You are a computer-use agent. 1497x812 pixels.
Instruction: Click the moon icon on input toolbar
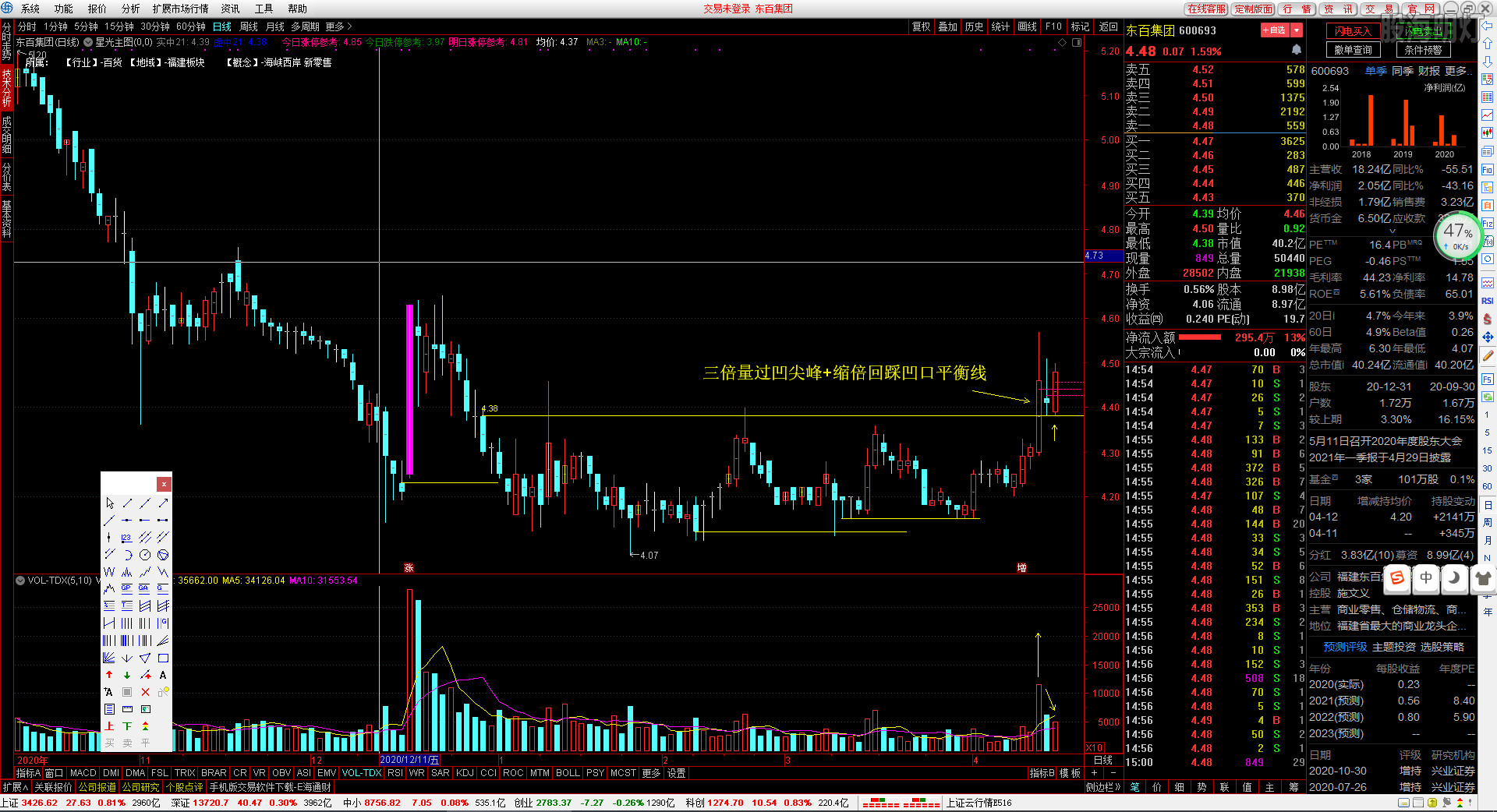(x=1454, y=577)
